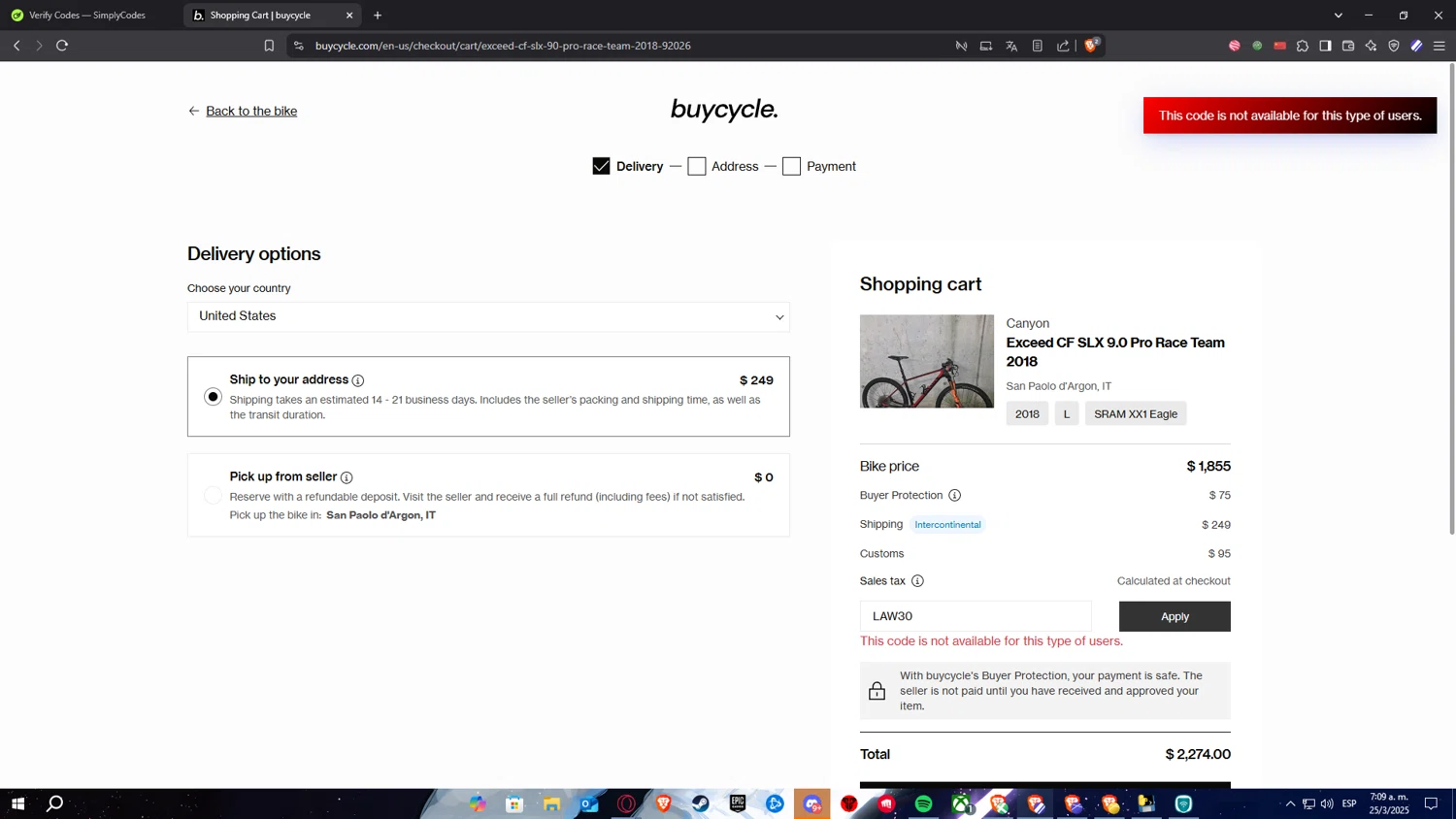Screen dimensions: 1456x819
Task: View site information icon beside URL
Action: [x=298, y=46]
